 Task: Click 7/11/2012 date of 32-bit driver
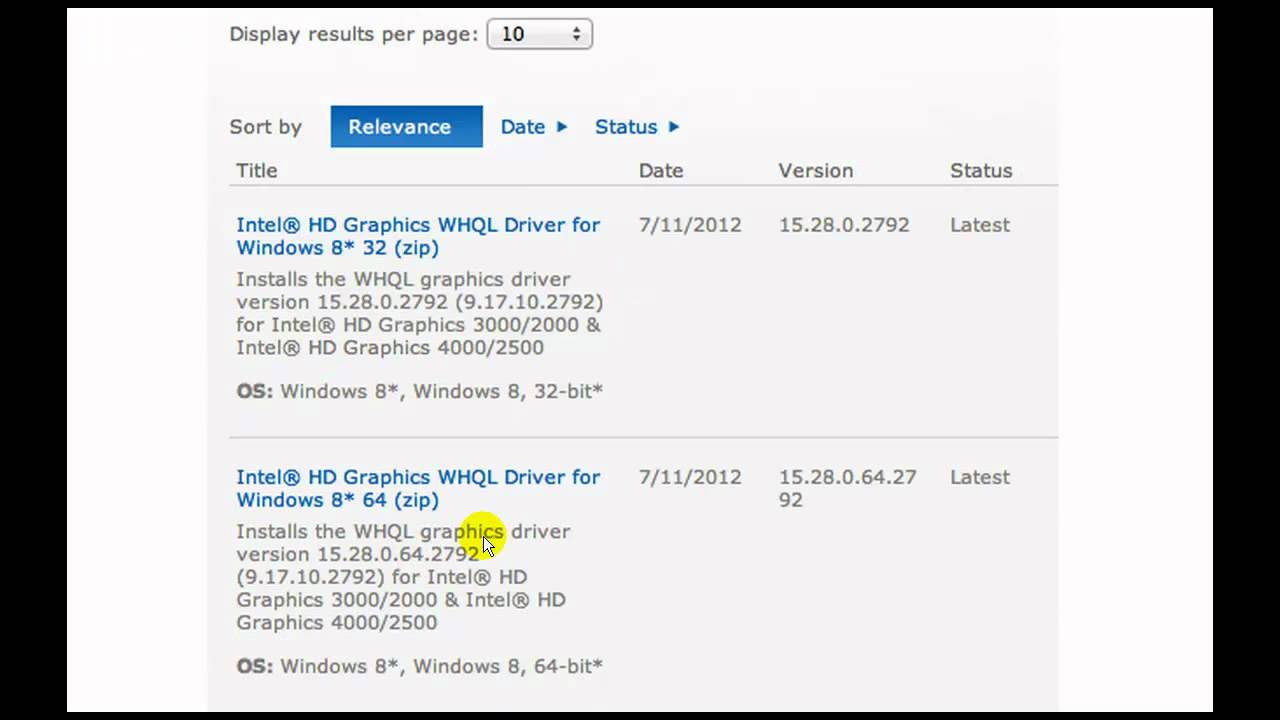690,225
